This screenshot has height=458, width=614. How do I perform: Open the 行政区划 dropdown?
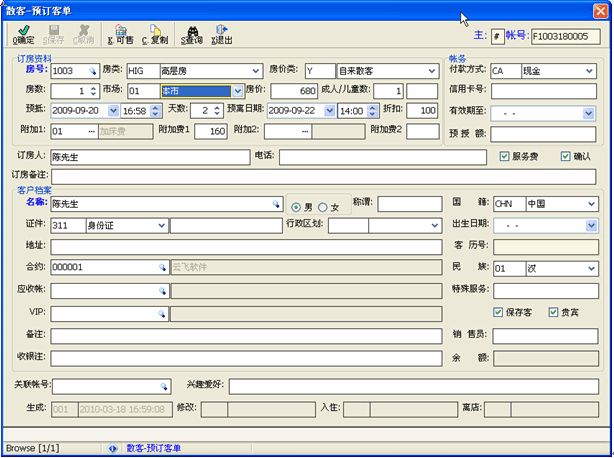click(435, 226)
